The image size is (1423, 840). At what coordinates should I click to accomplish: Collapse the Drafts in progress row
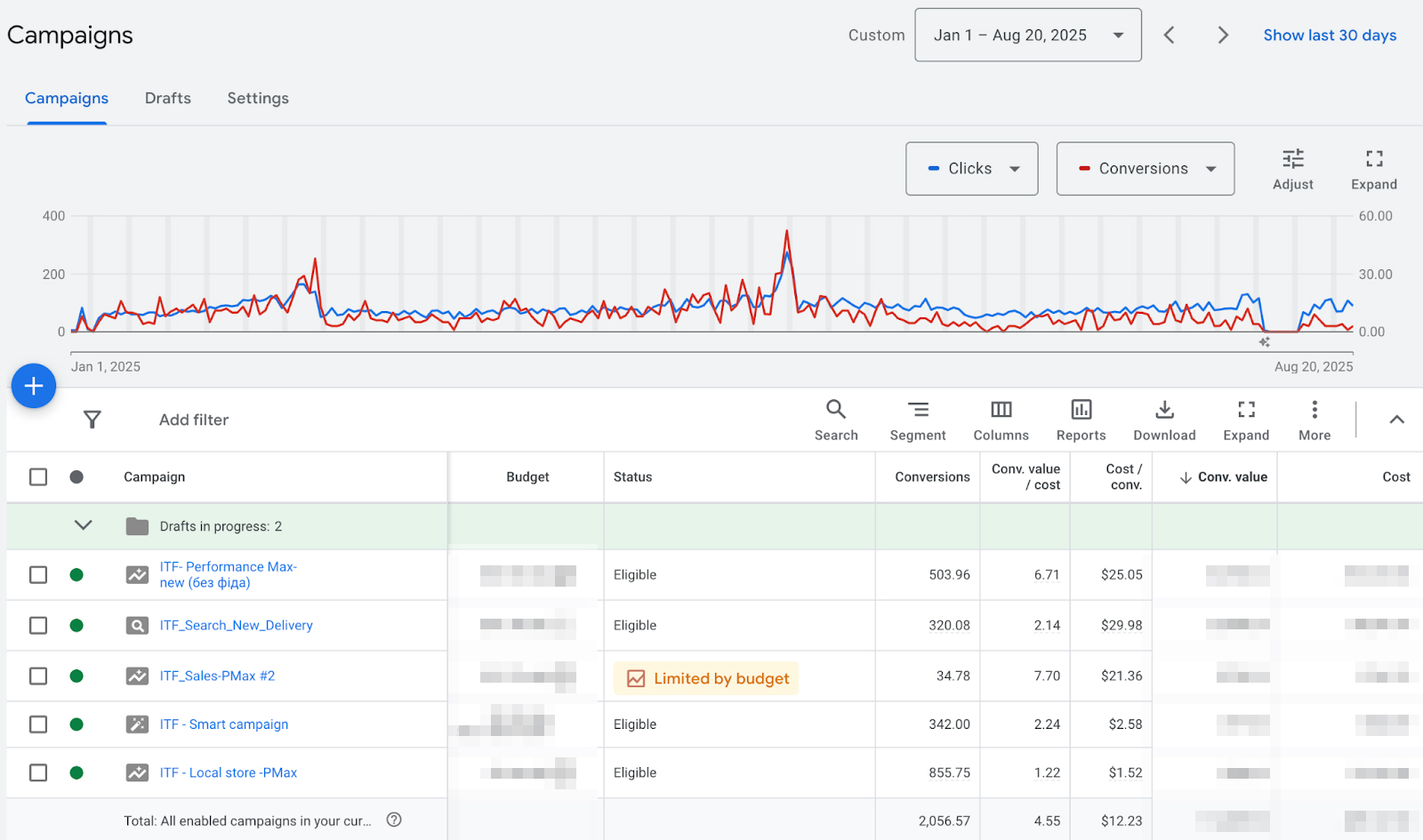(84, 525)
